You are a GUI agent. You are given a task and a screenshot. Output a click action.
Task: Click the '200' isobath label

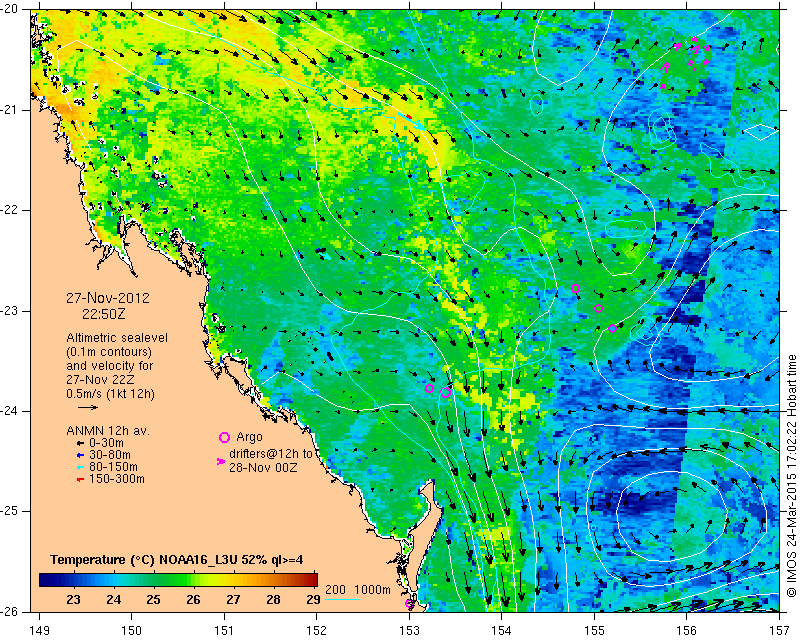tap(336, 590)
